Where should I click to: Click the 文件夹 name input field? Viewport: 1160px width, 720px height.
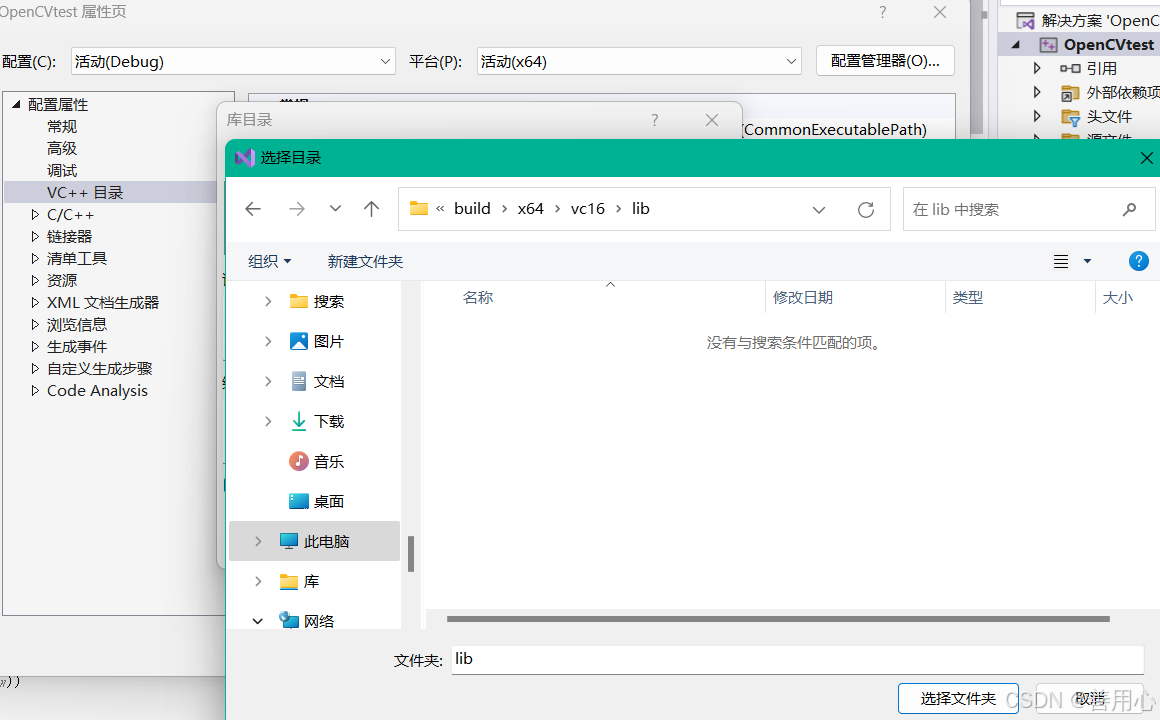tap(798, 659)
